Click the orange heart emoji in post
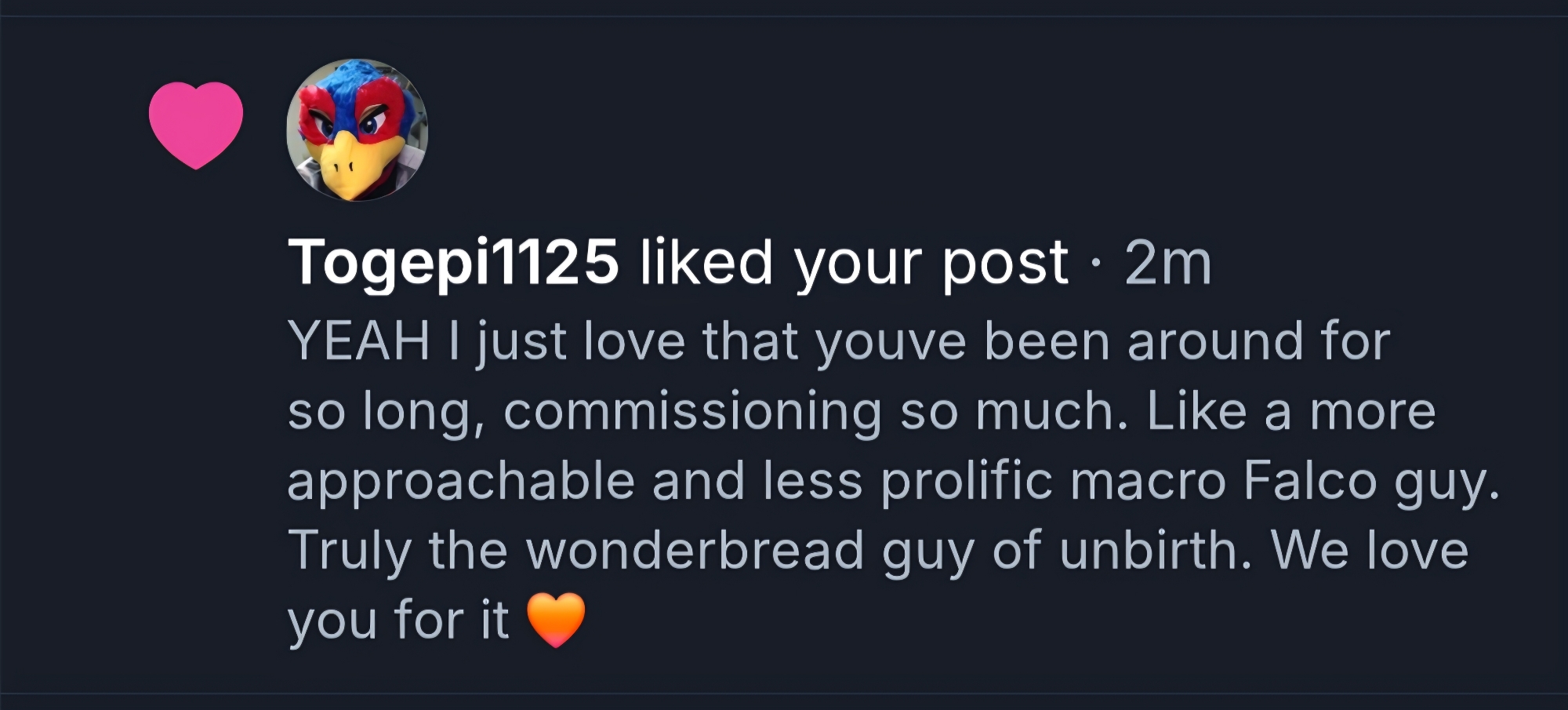The height and width of the screenshot is (710, 1568). tap(556, 620)
